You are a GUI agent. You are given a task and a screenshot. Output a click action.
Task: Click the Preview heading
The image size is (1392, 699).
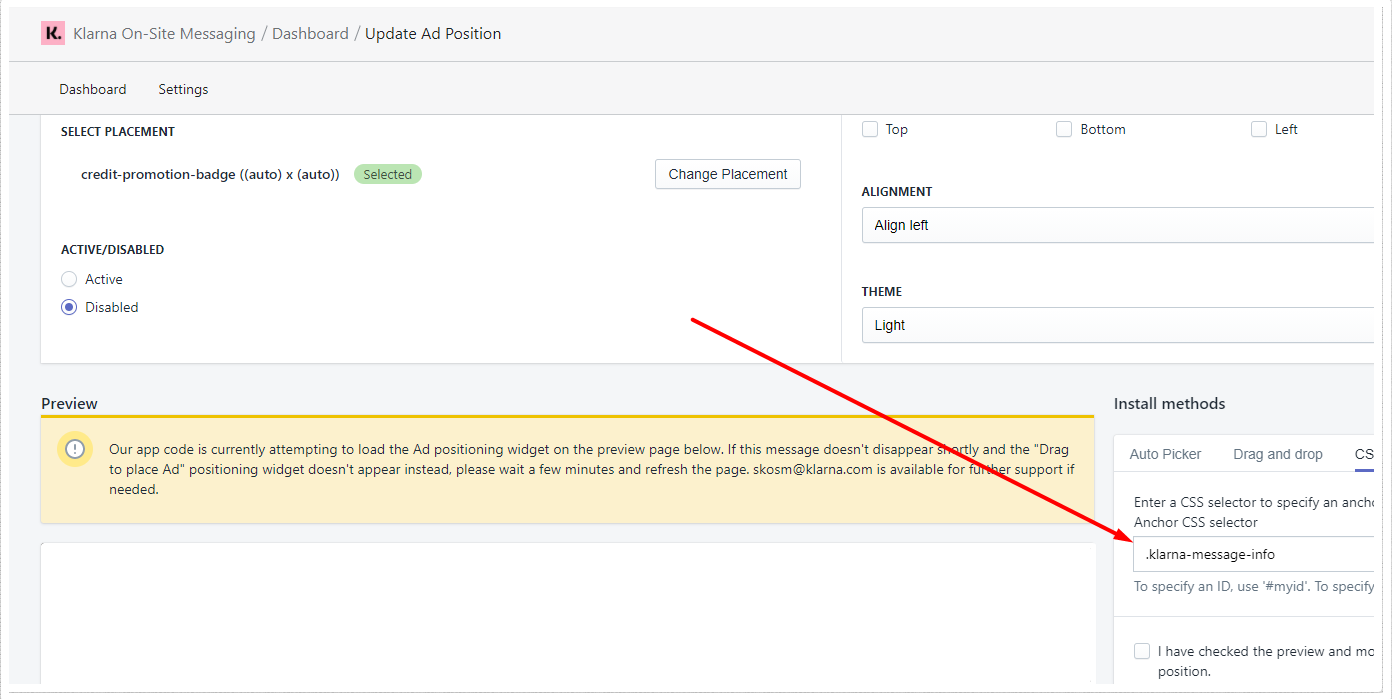click(x=70, y=404)
